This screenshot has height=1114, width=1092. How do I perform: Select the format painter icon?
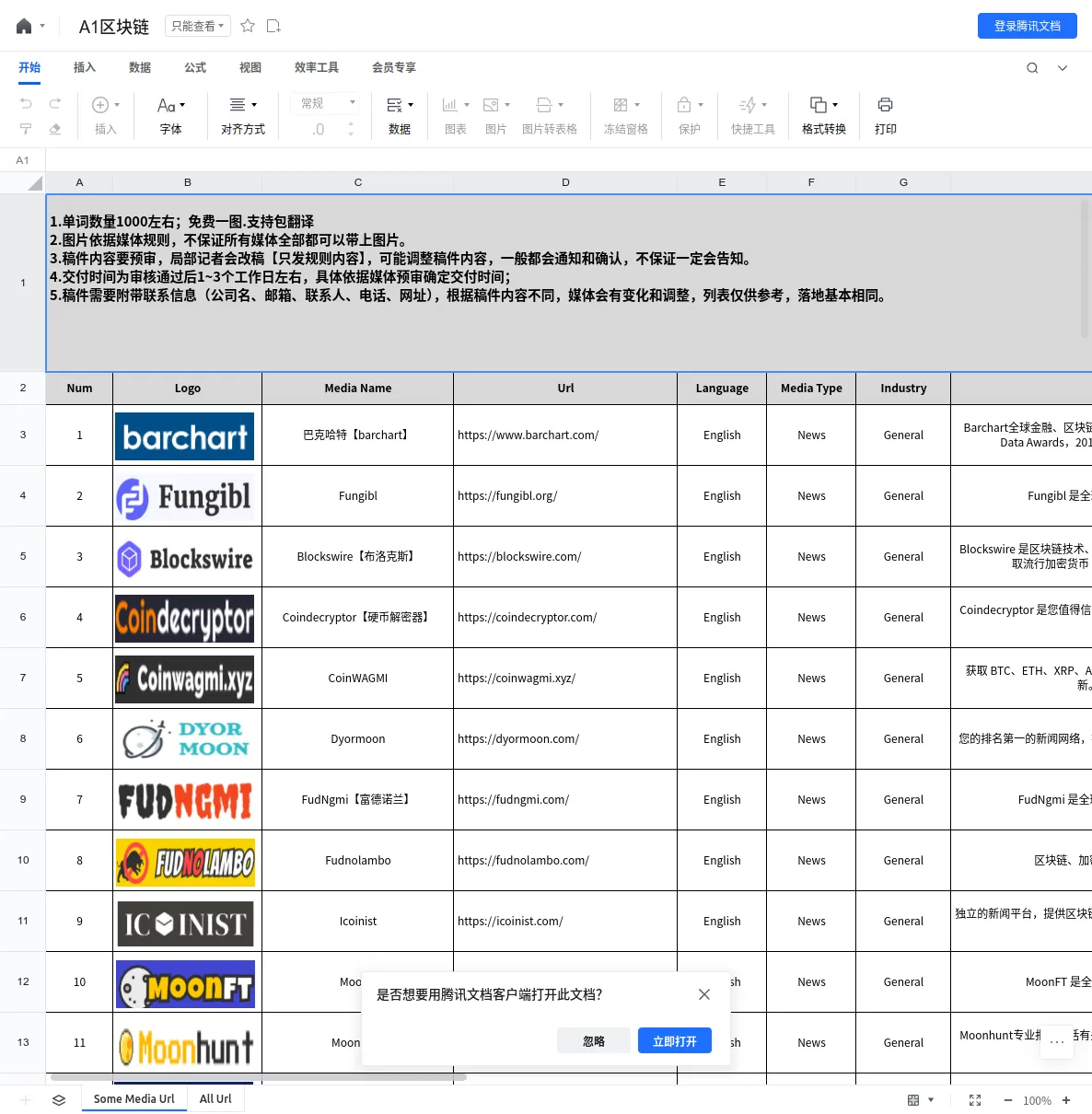(x=26, y=129)
